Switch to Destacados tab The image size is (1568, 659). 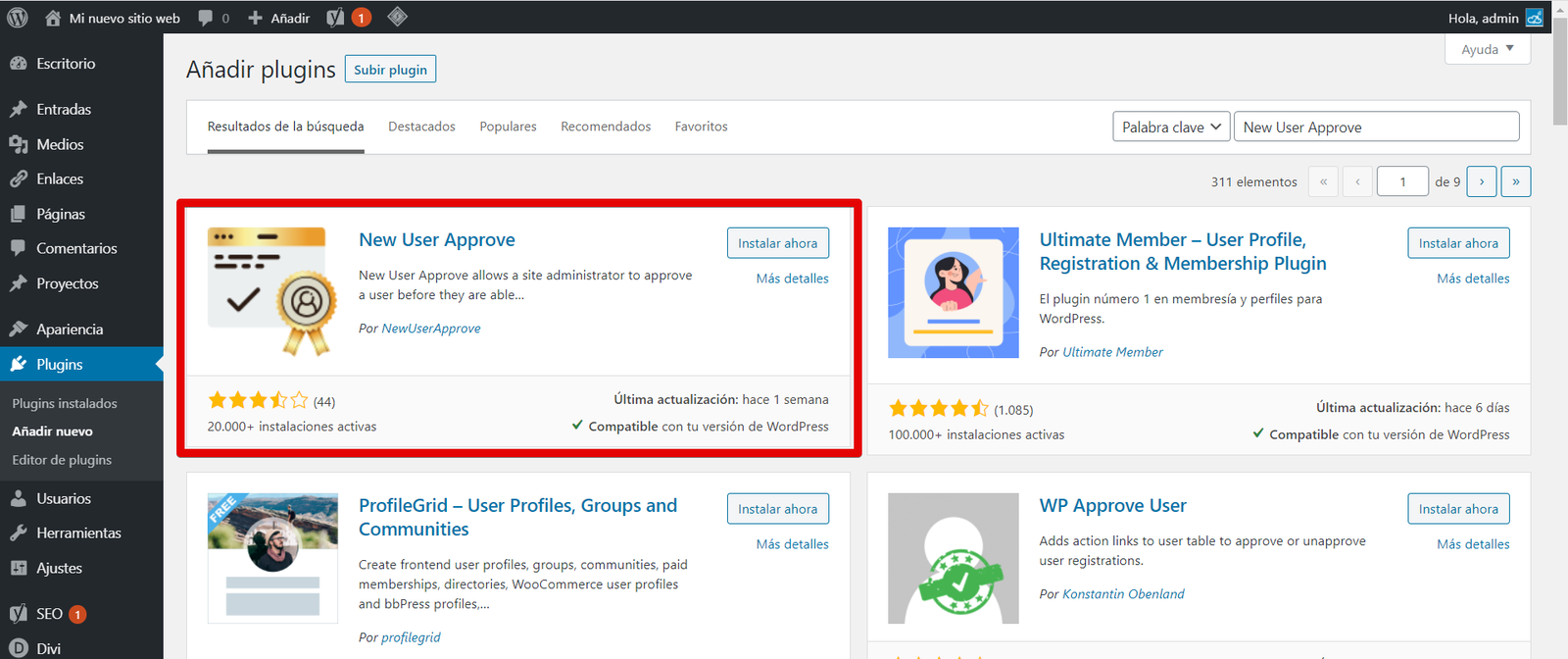pyautogui.click(x=421, y=127)
